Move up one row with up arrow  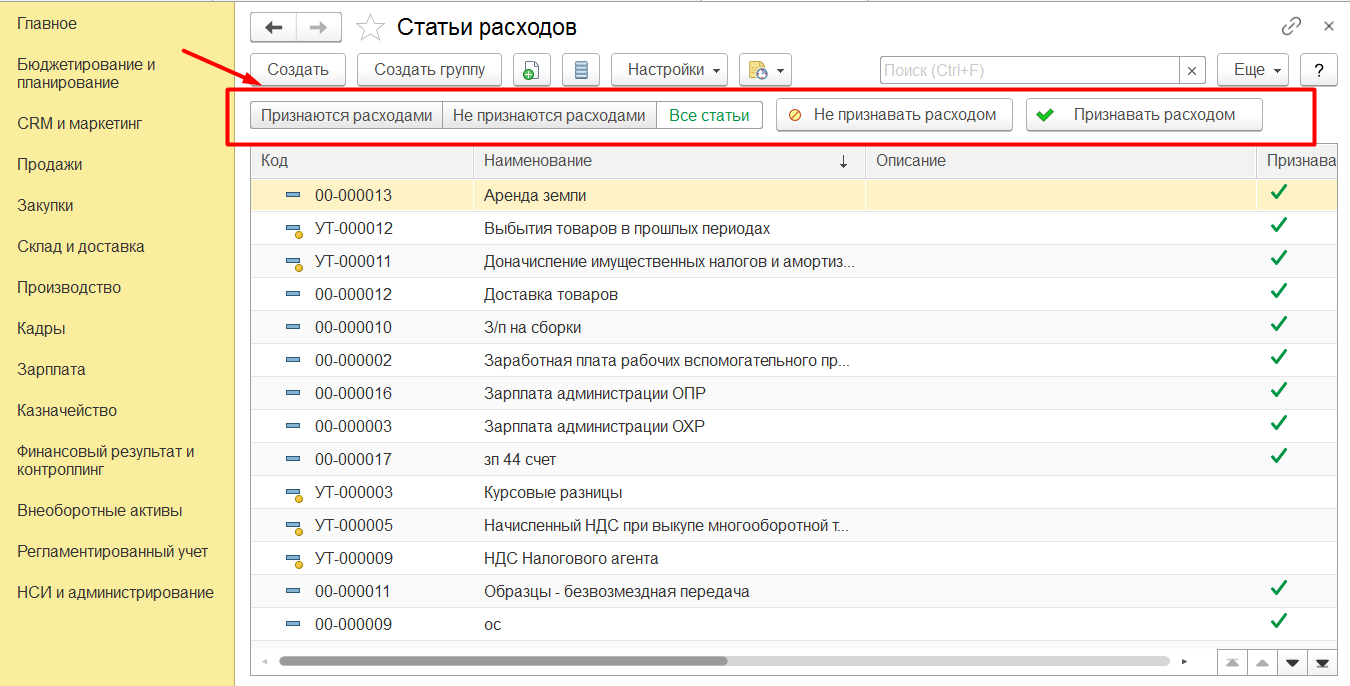pos(1262,662)
